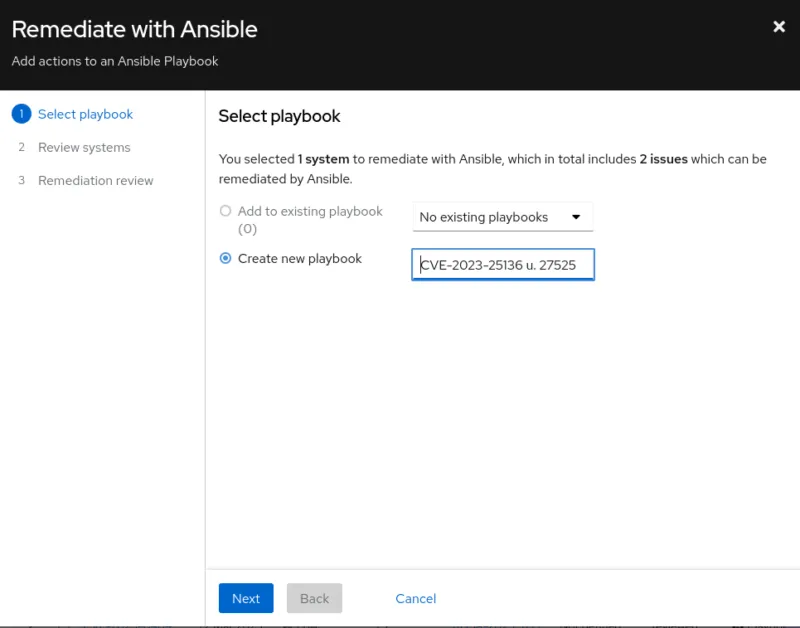The image size is (800, 628).
Task: Click the step 3 number in sidebar
Action: (x=21, y=181)
